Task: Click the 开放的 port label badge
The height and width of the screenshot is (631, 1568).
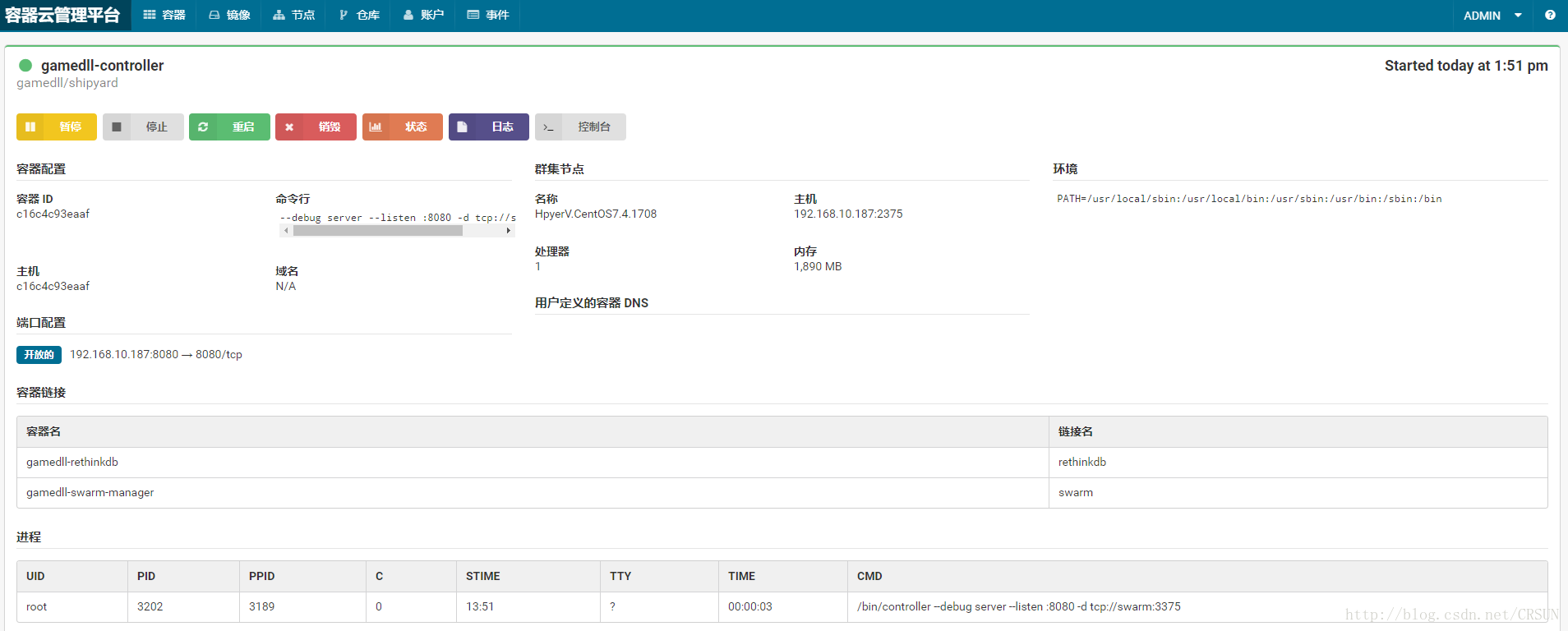Action: tap(39, 355)
